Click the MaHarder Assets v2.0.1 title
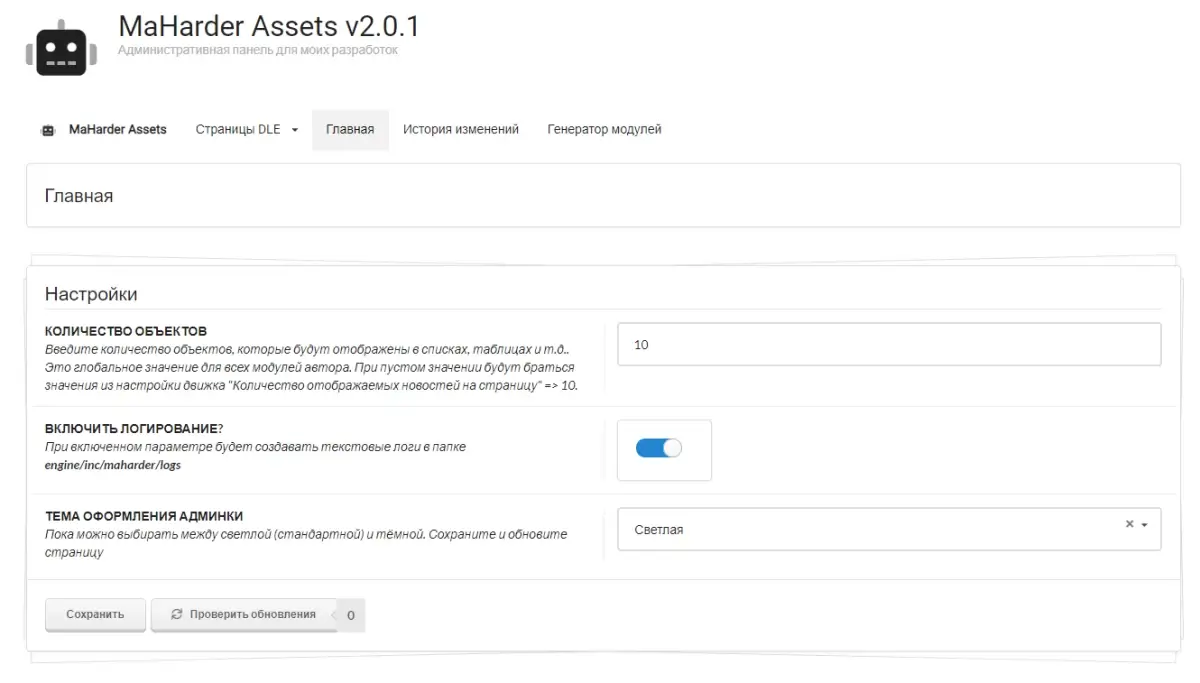 pos(268,25)
